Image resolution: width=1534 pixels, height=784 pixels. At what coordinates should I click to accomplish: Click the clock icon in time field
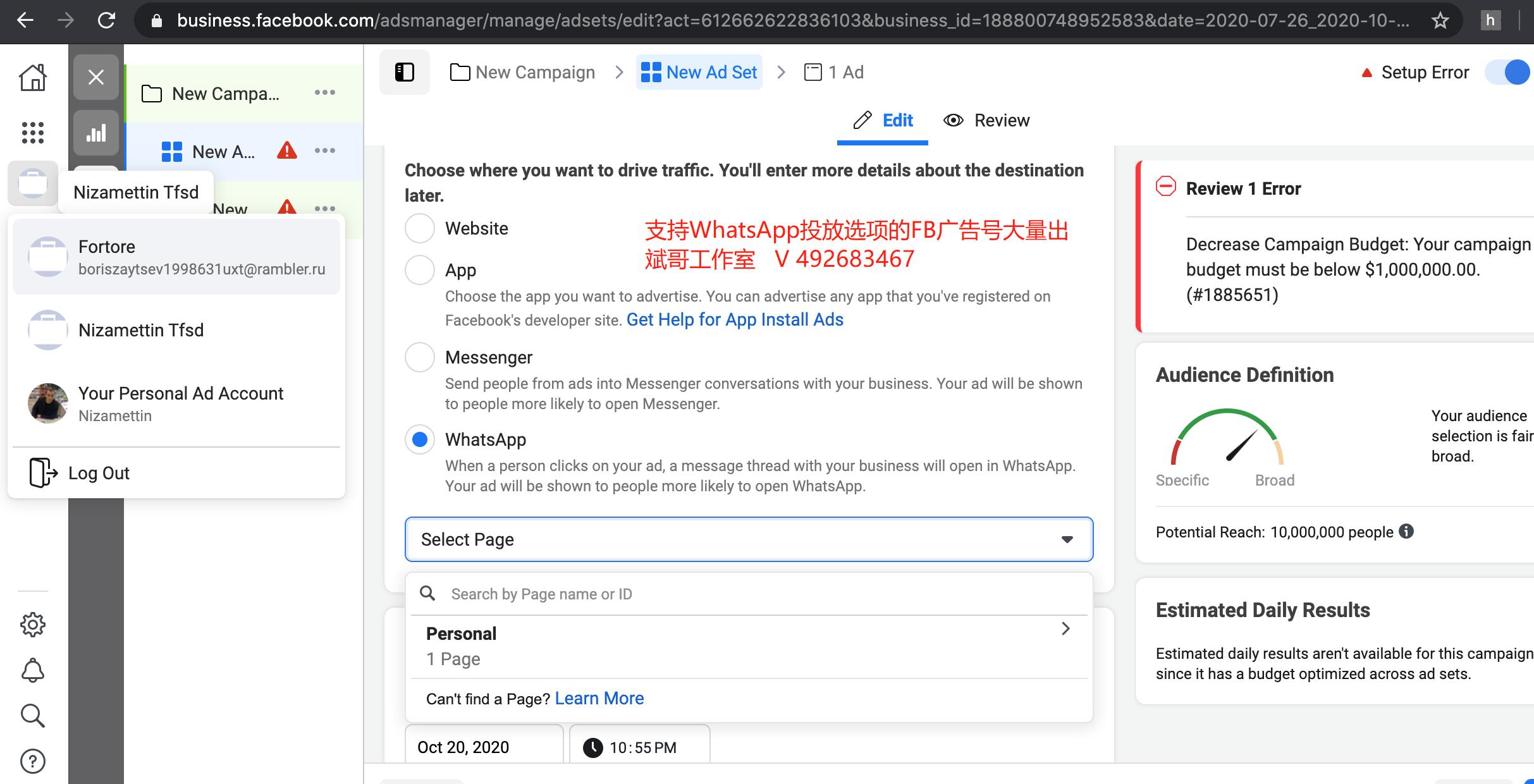[592, 747]
